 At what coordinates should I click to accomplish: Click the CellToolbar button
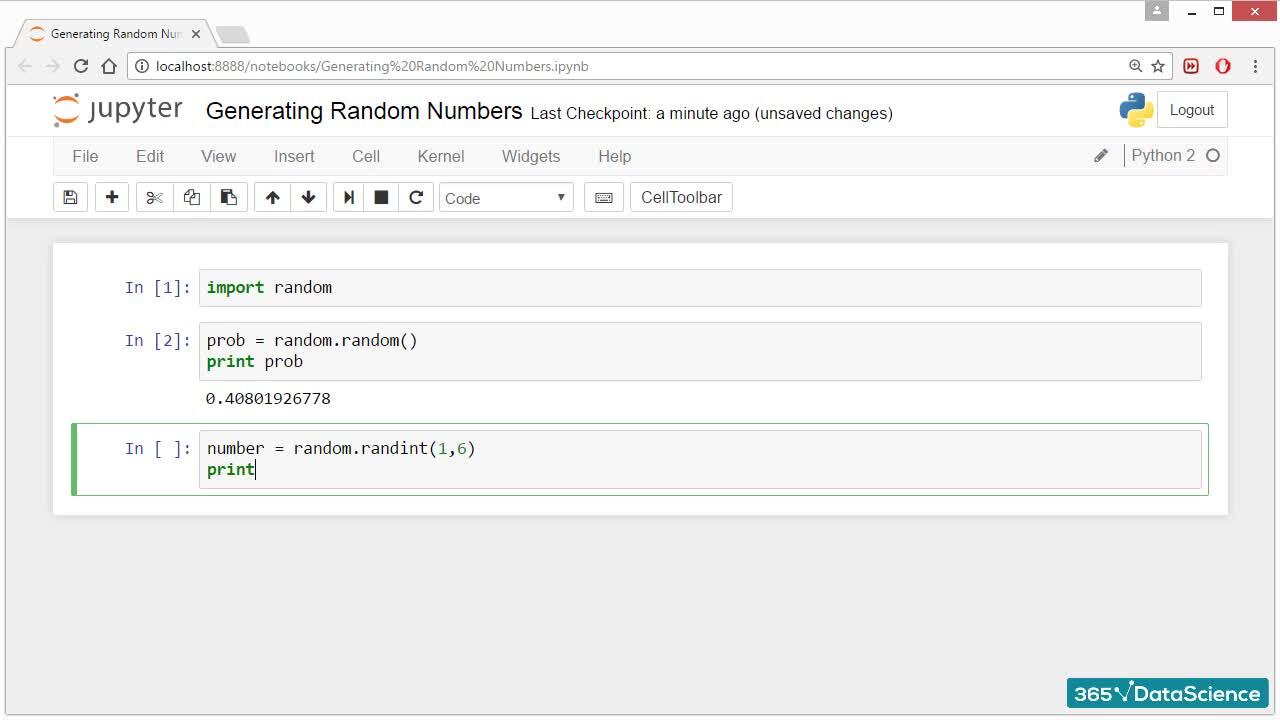pos(681,197)
